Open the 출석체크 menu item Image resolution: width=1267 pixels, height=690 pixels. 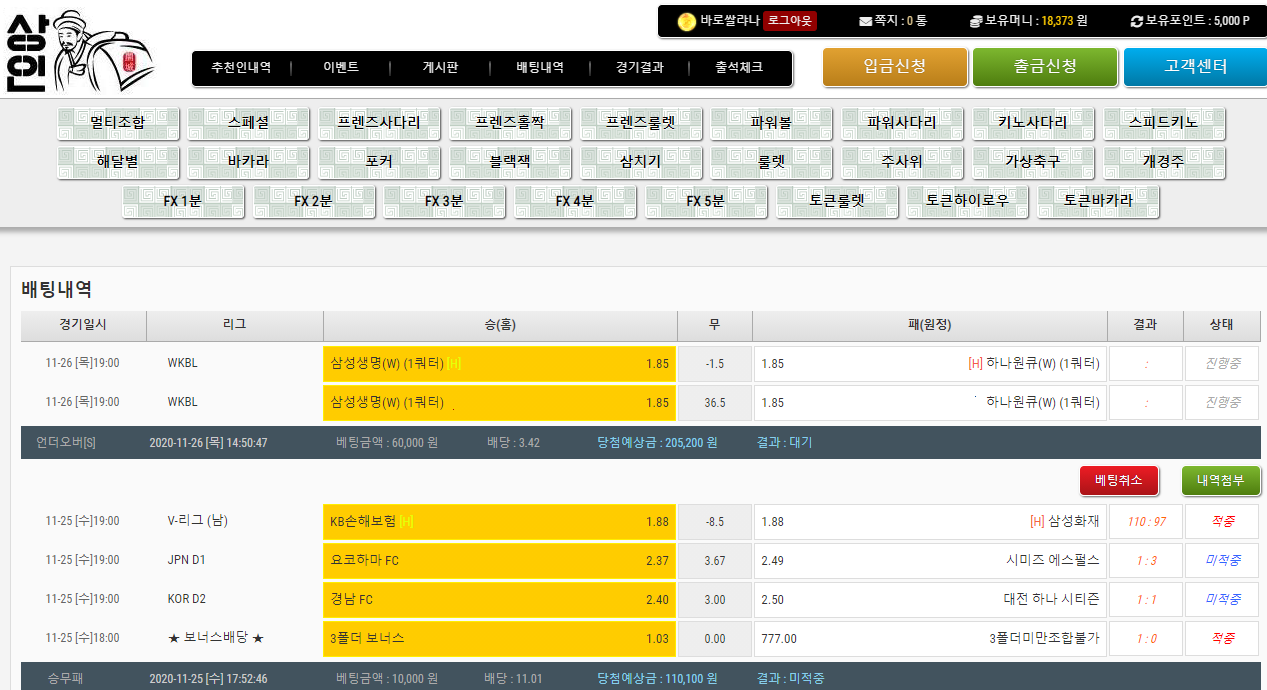point(739,68)
